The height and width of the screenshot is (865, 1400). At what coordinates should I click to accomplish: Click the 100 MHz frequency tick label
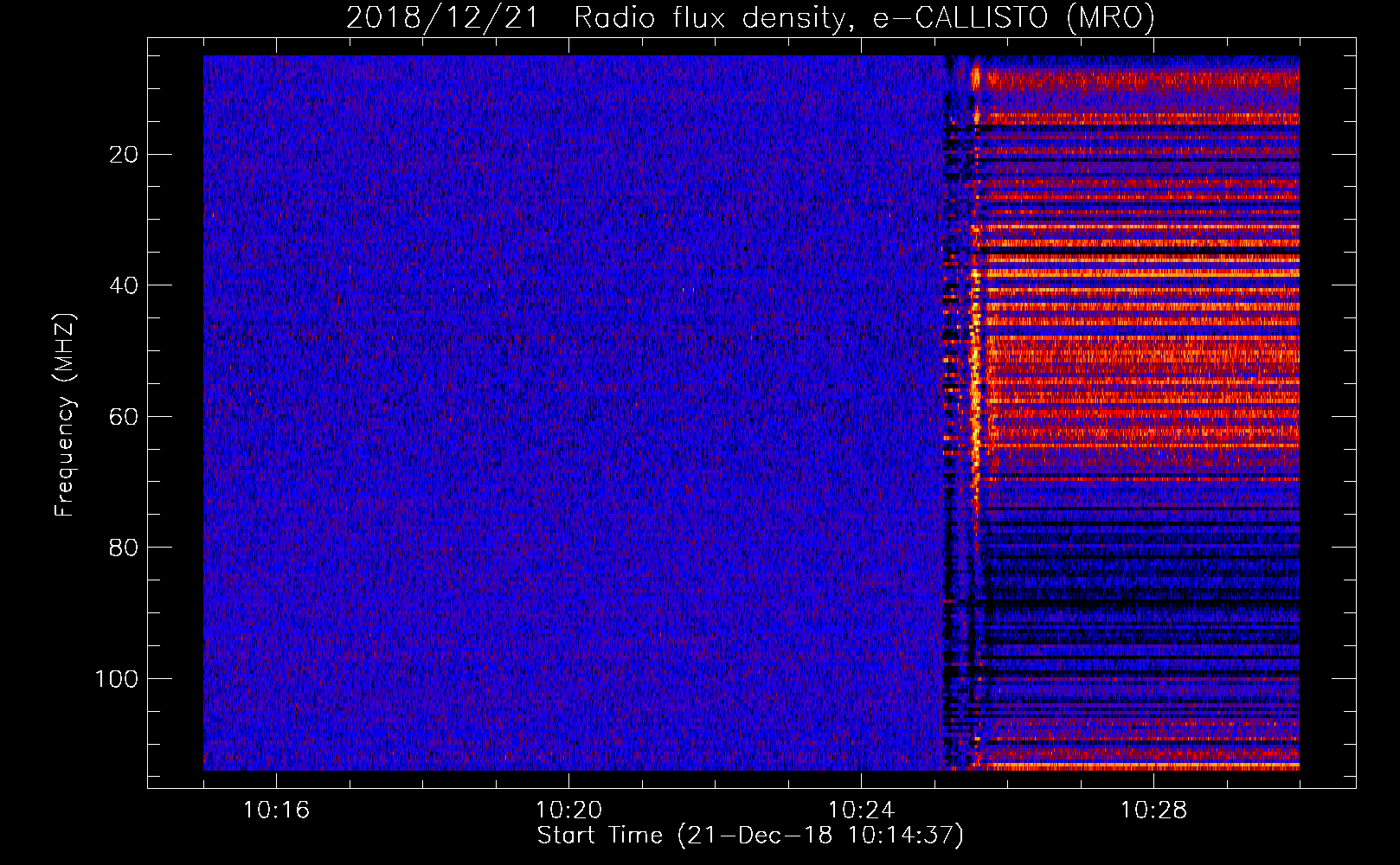[117, 679]
